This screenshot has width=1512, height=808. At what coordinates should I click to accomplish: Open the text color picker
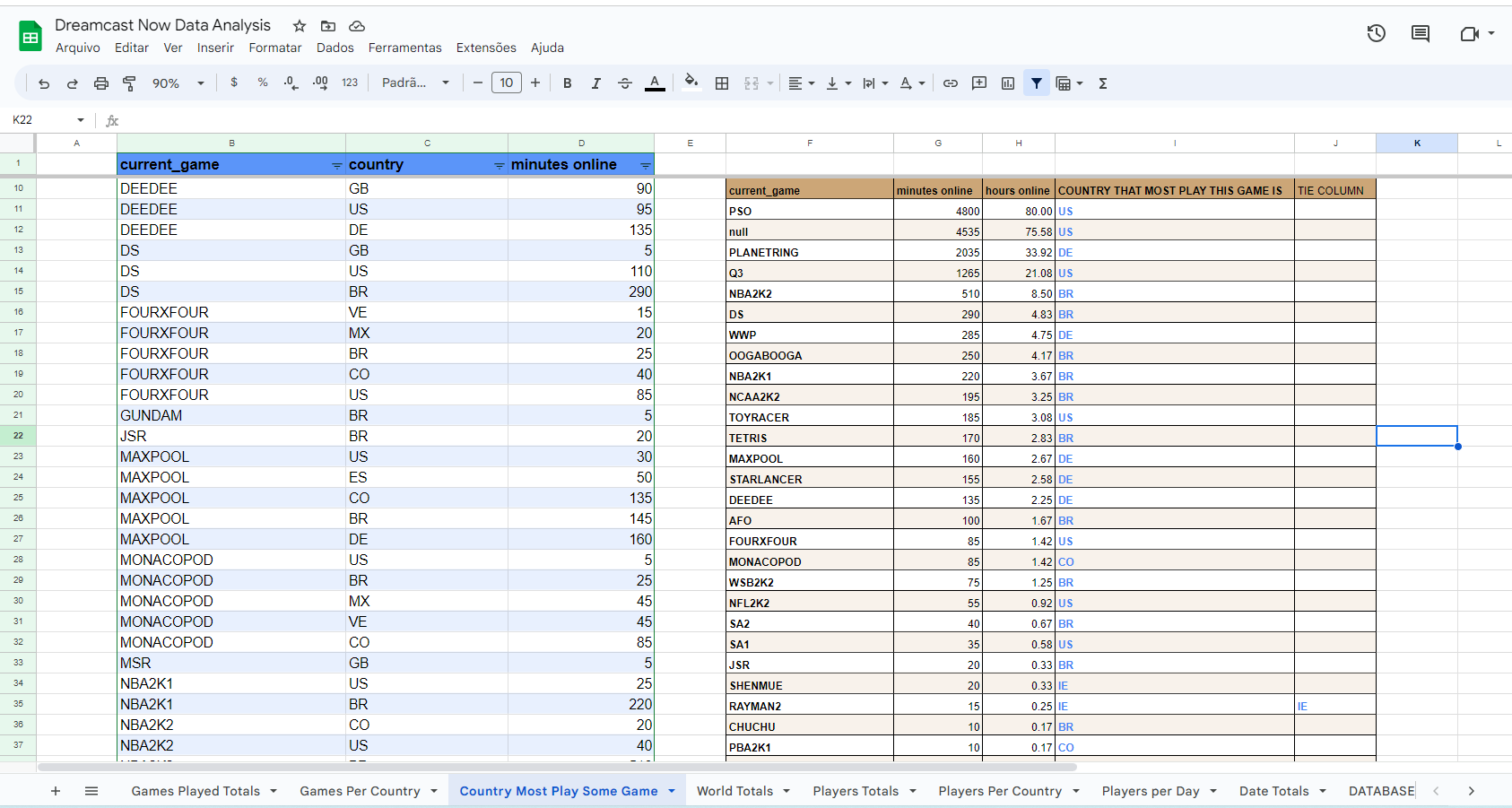click(655, 83)
